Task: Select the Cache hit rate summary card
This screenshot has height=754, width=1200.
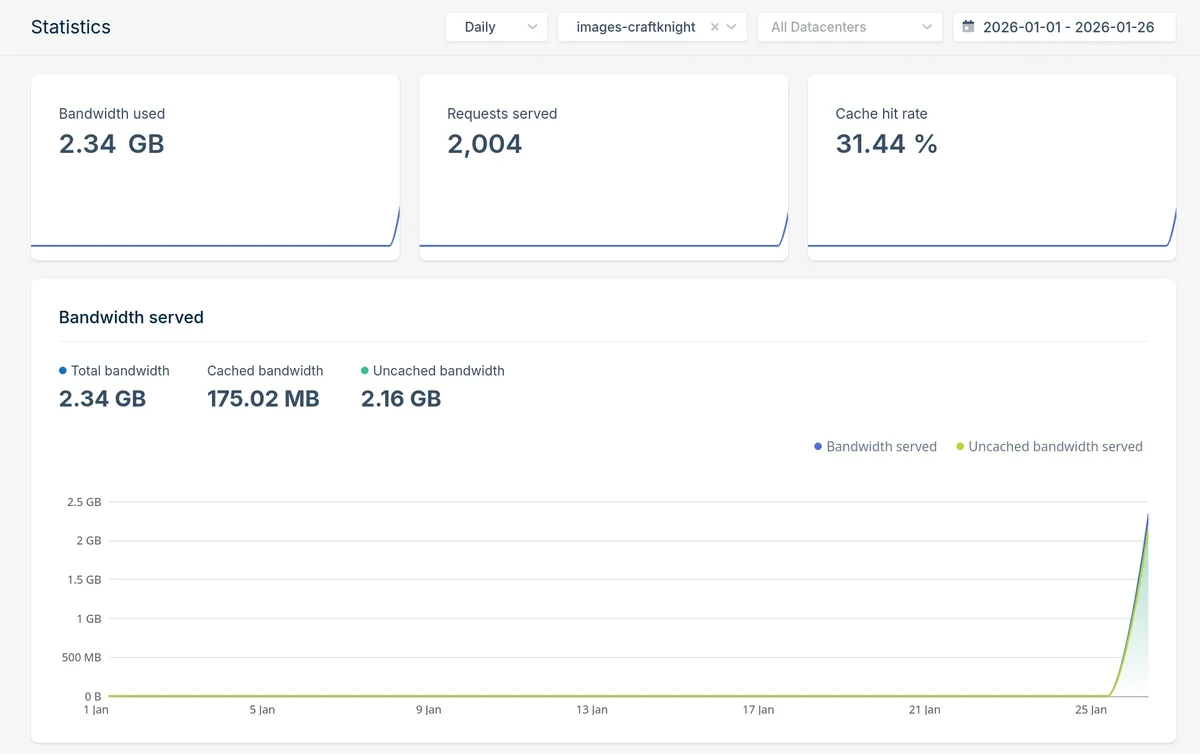Action: tap(991, 167)
